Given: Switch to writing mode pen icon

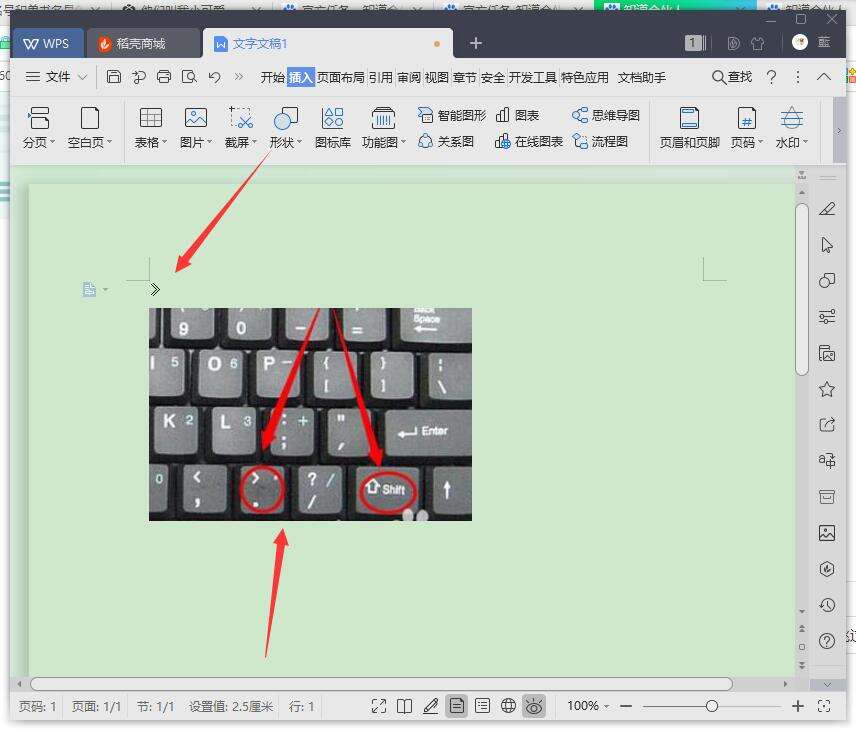Looking at the screenshot, I should tap(431, 706).
